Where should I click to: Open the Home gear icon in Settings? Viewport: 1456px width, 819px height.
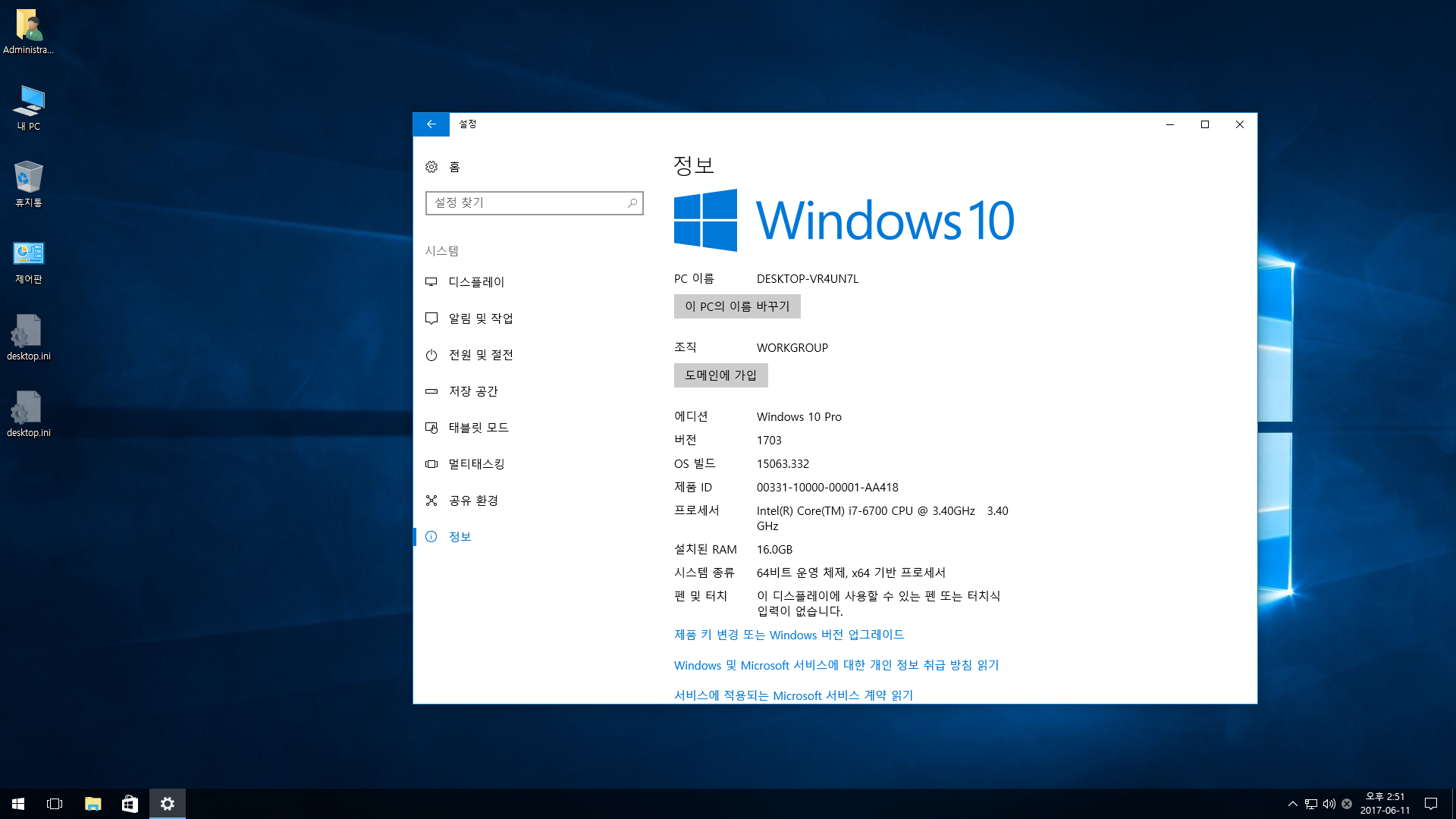431,167
